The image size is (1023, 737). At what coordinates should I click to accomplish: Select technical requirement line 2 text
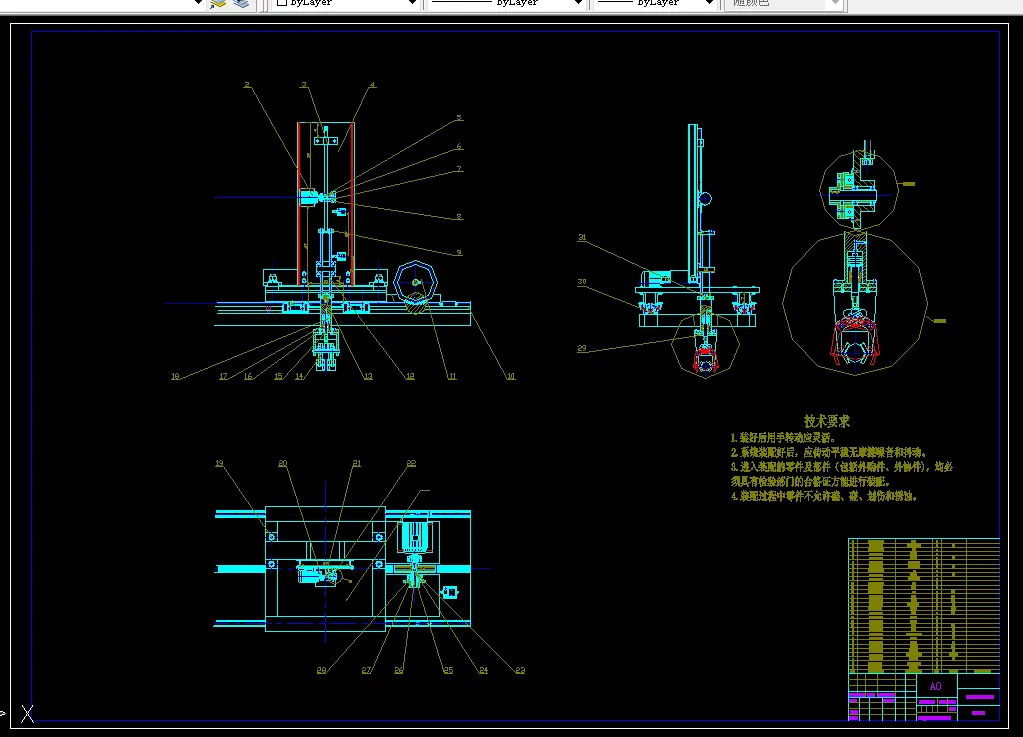click(828, 452)
